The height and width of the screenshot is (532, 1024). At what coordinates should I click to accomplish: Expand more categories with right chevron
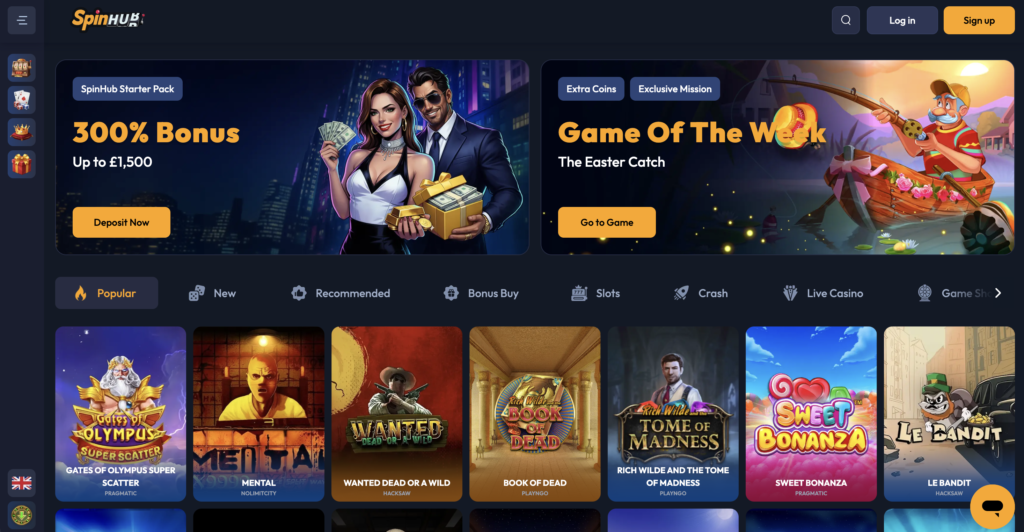[998, 293]
